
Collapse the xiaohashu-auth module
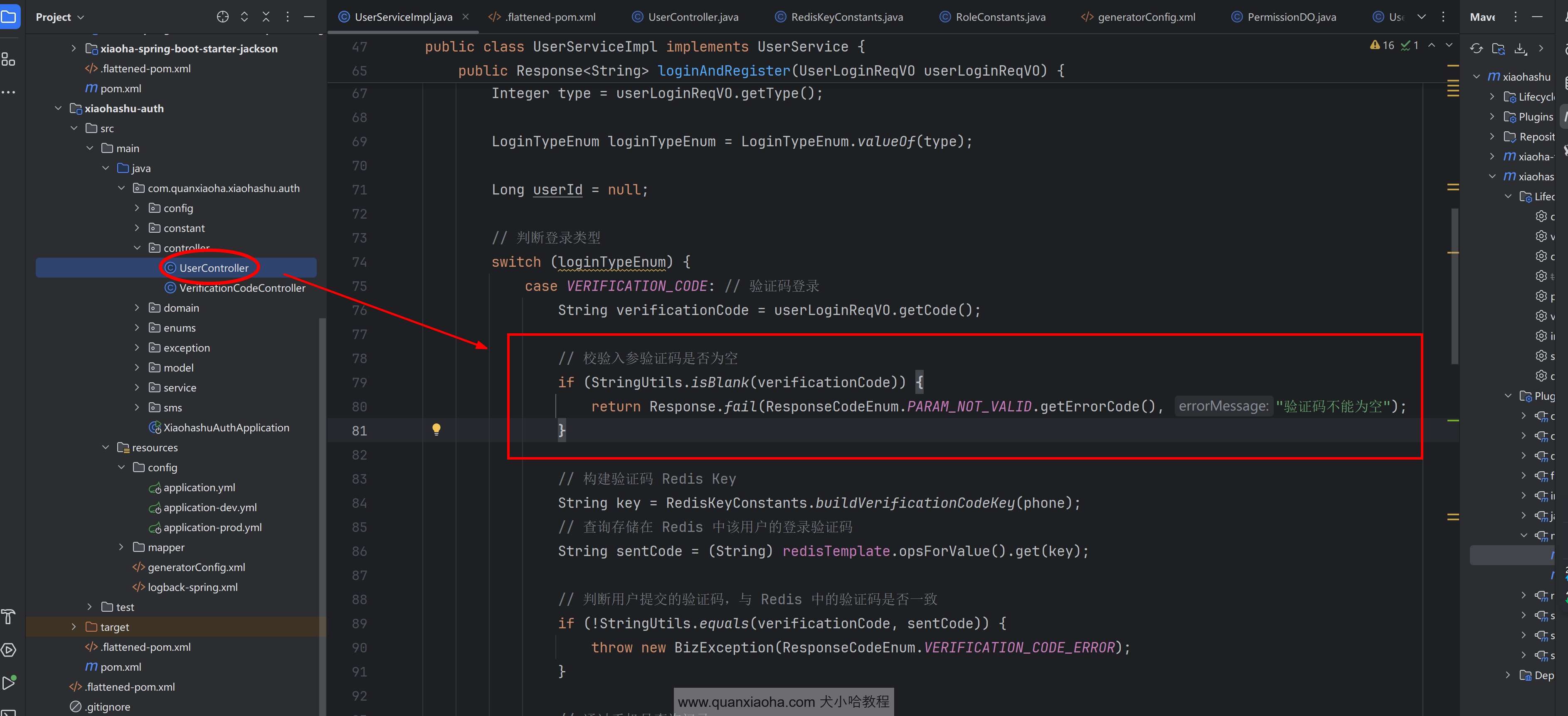pos(59,108)
